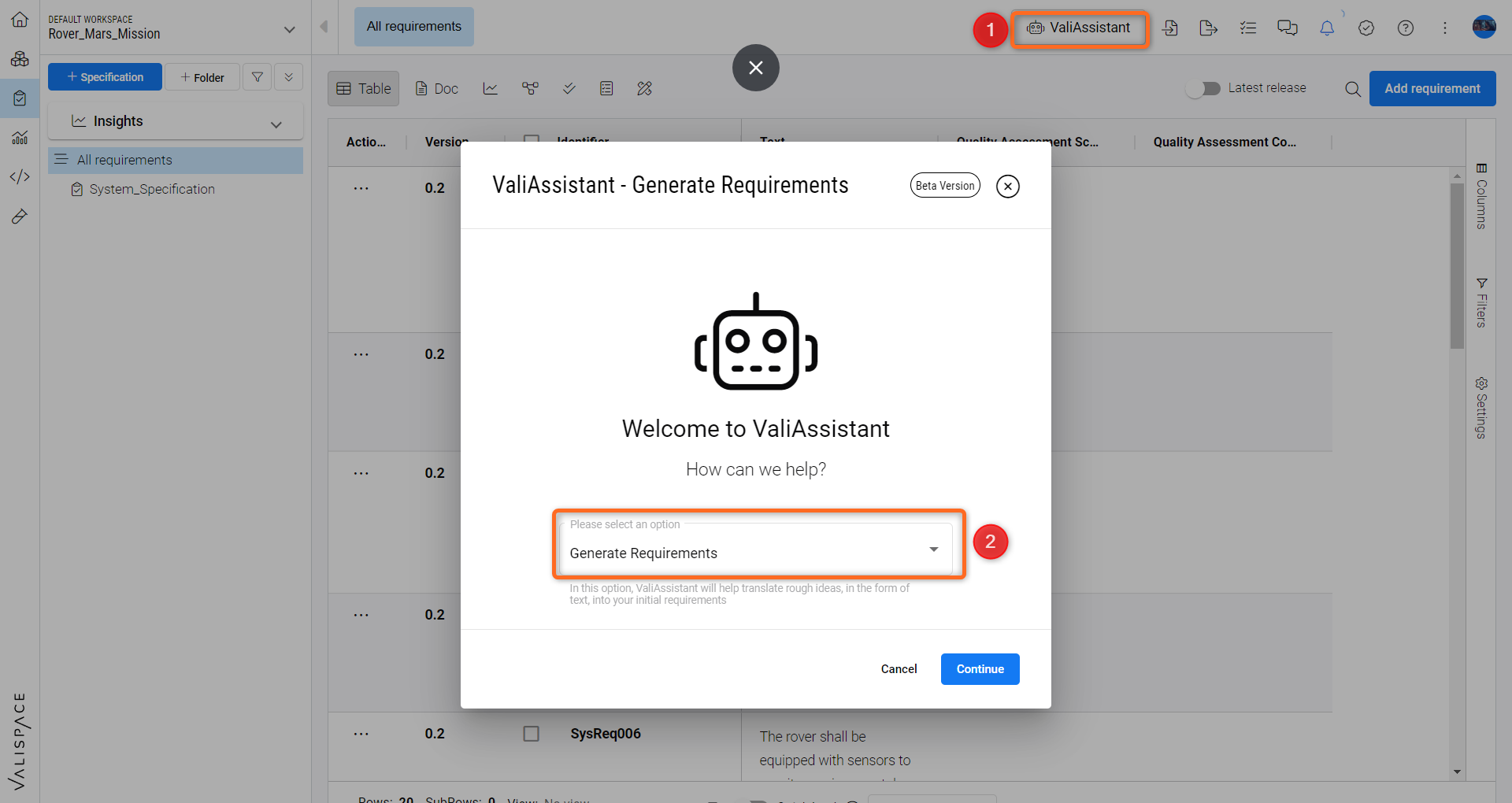1512x803 pixels.
Task: Click the + Specification button
Action: tap(105, 77)
